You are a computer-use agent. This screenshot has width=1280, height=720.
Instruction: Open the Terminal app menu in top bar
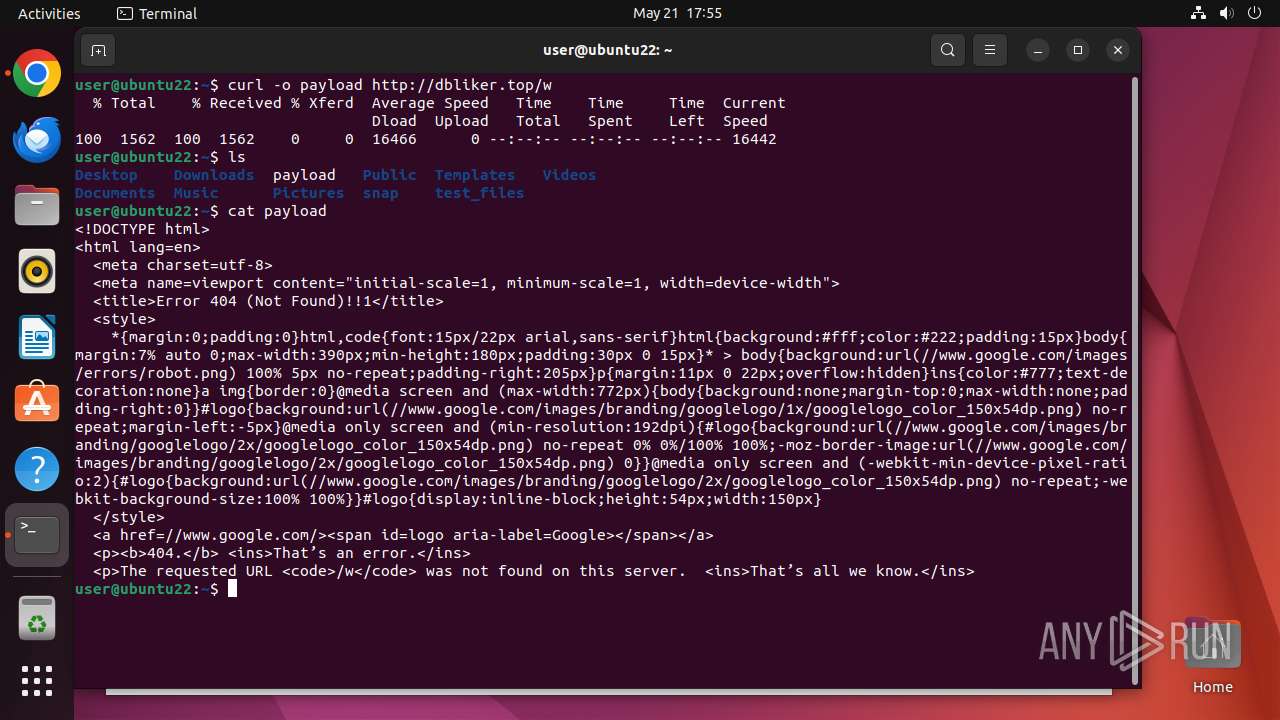(157, 13)
